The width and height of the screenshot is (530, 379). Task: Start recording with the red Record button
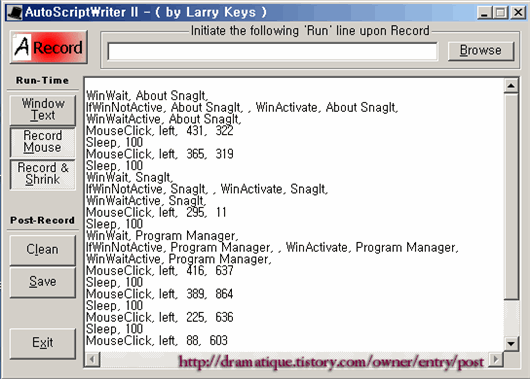point(49,47)
